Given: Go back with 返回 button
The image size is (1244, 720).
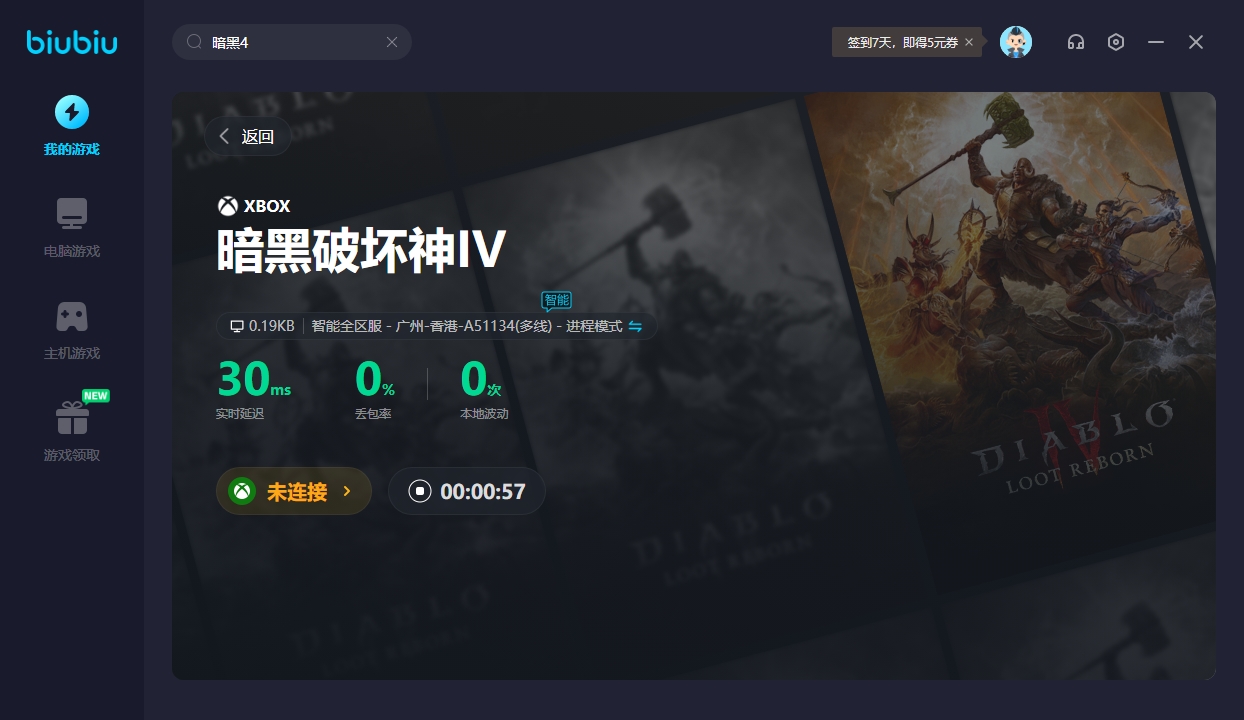Looking at the screenshot, I should (x=247, y=137).
